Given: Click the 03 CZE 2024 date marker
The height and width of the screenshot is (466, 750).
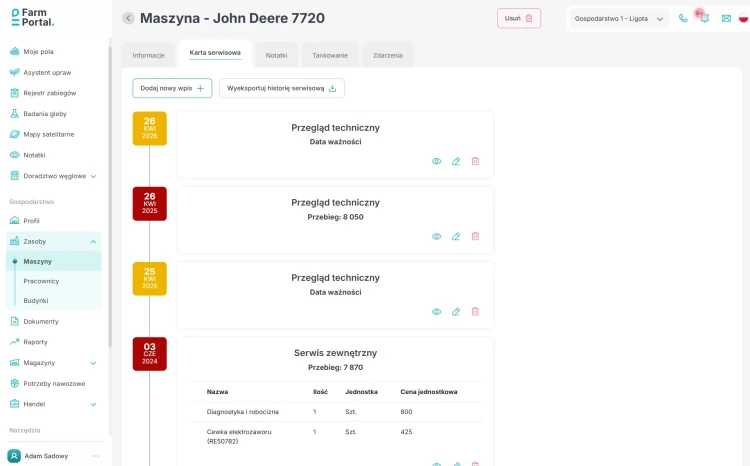Looking at the screenshot, I should [x=150, y=354].
